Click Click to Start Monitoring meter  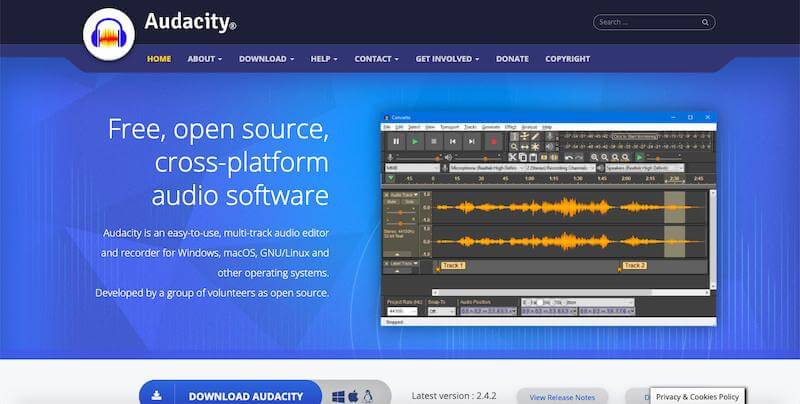tap(635, 137)
